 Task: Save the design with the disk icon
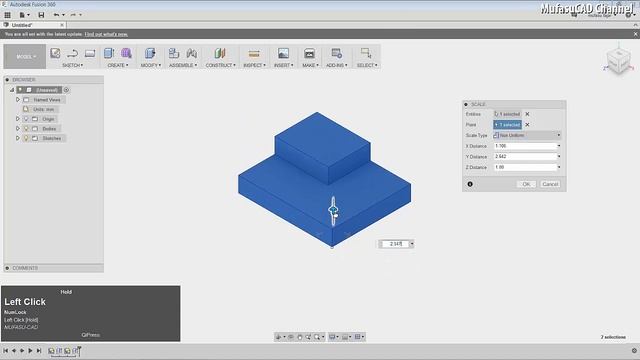pos(41,15)
